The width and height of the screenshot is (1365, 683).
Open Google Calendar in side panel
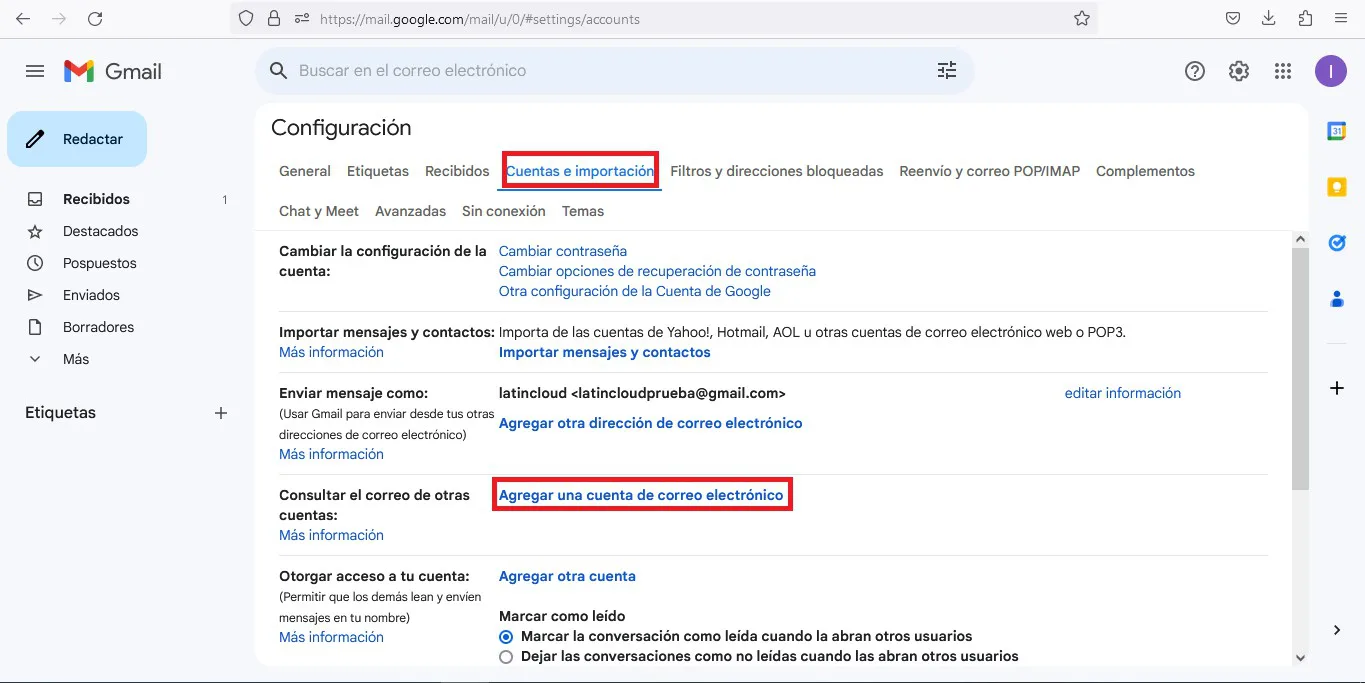tap(1336, 131)
